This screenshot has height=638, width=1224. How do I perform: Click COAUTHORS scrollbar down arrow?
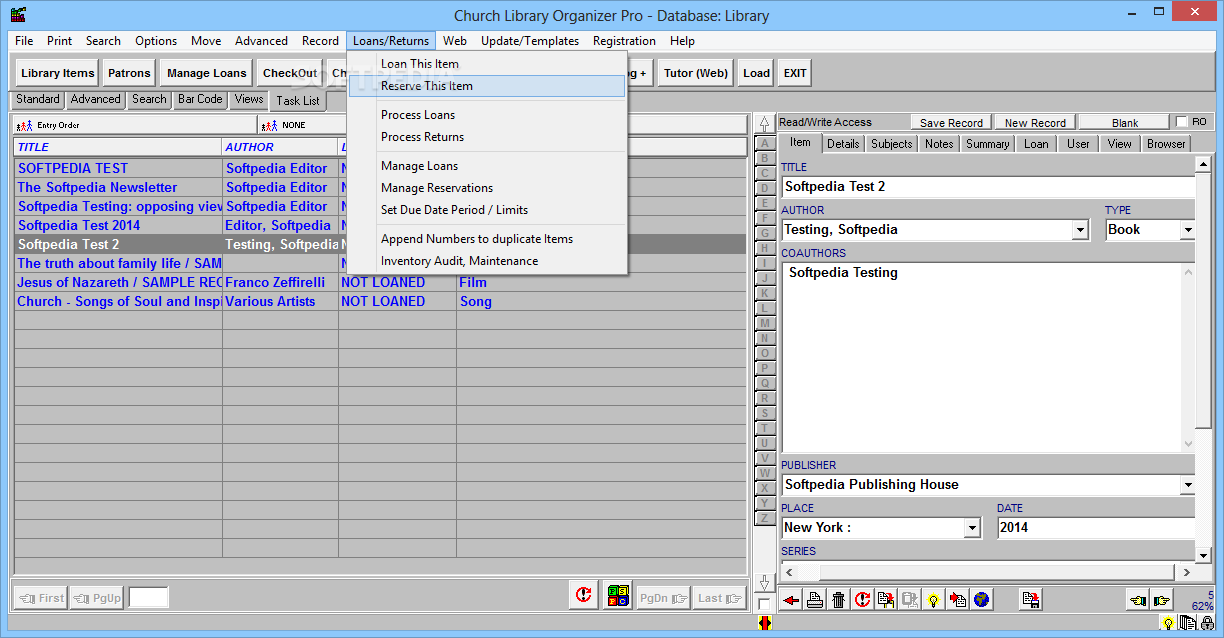point(1188,444)
